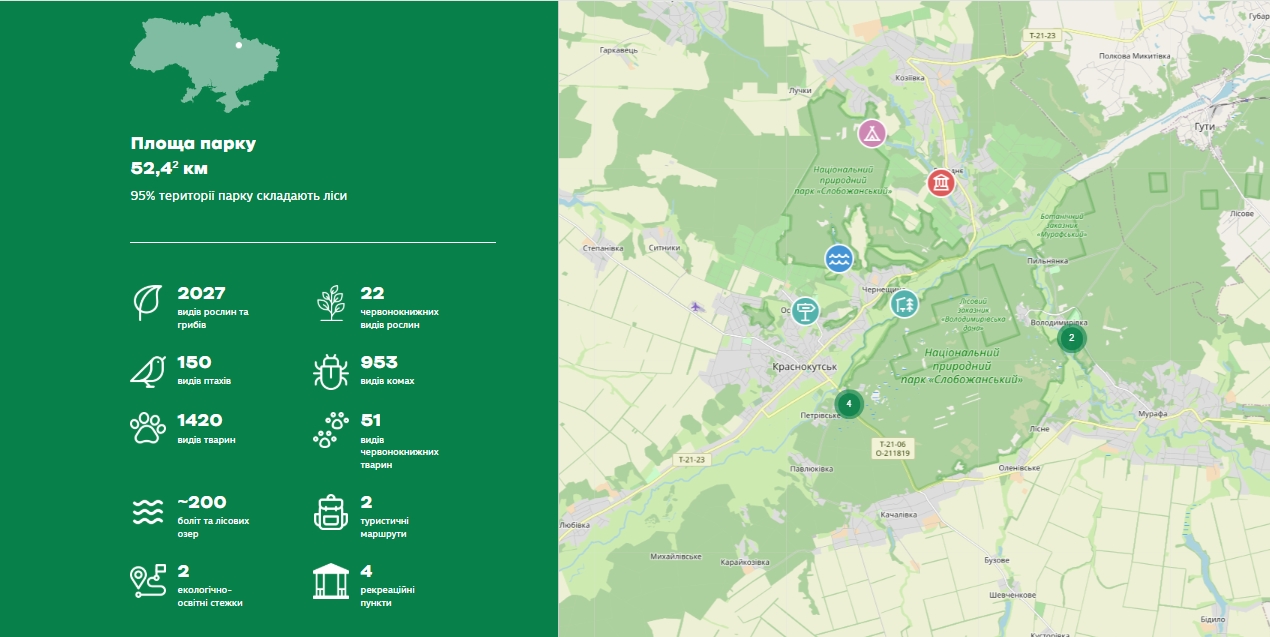
Task: Click the backpack tourist routes icon
Action: [330, 512]
